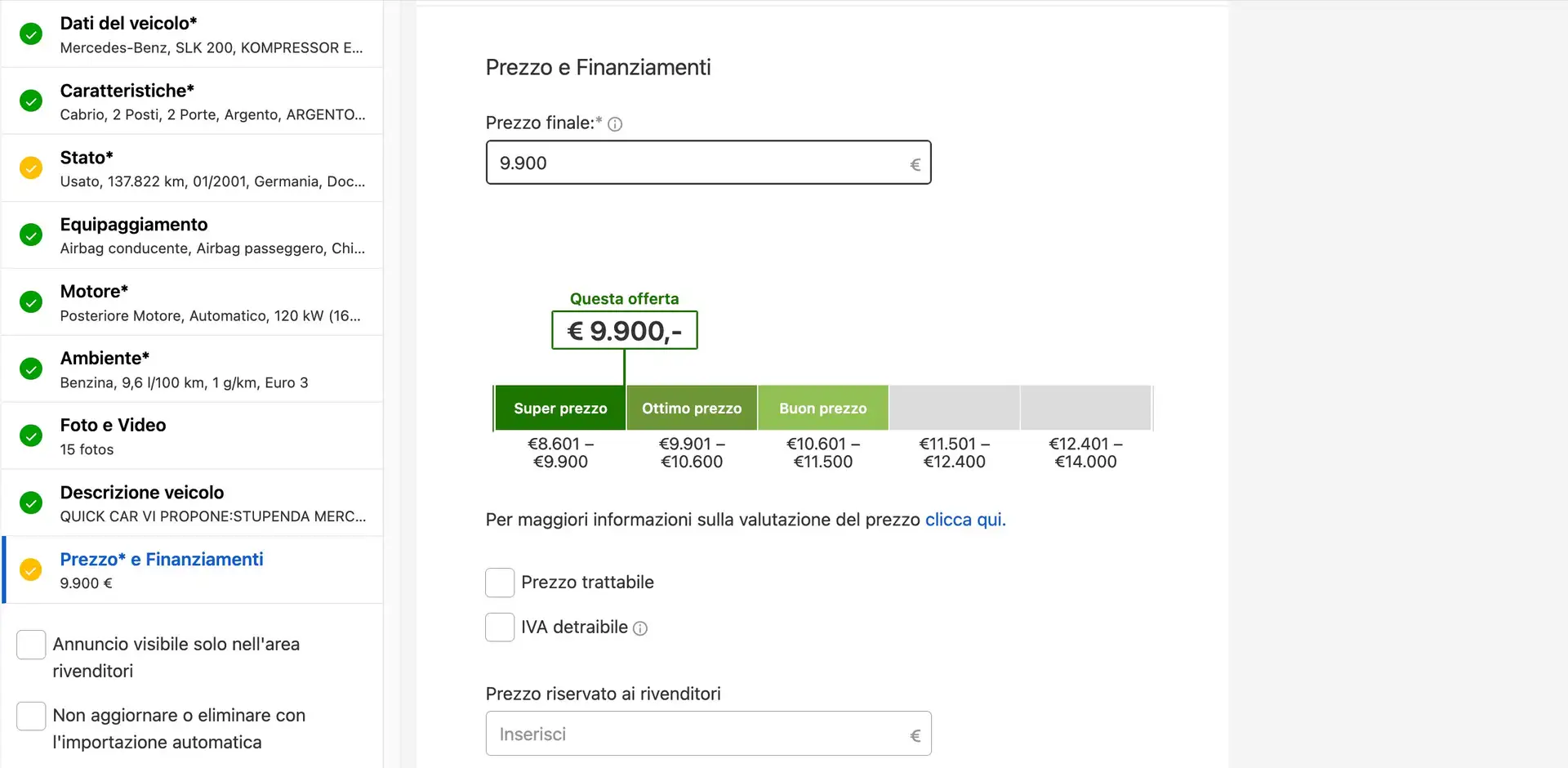This screenshot has height=768, width=1568.
Task: Click the yellow status icon for Stato
Action: point(31,168)
